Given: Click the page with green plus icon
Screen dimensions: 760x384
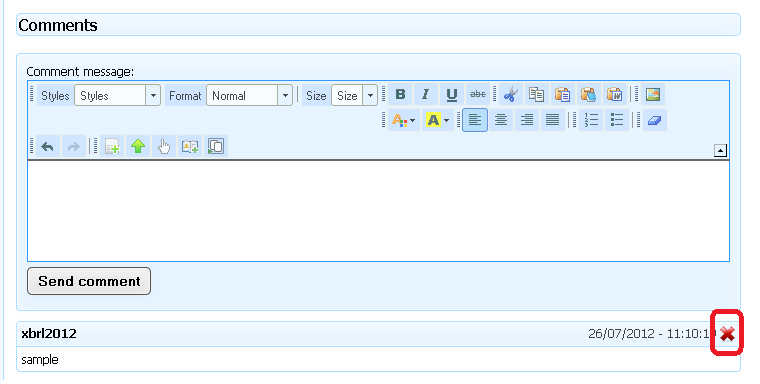Looking at the screenshot, I should pos(112,146).
